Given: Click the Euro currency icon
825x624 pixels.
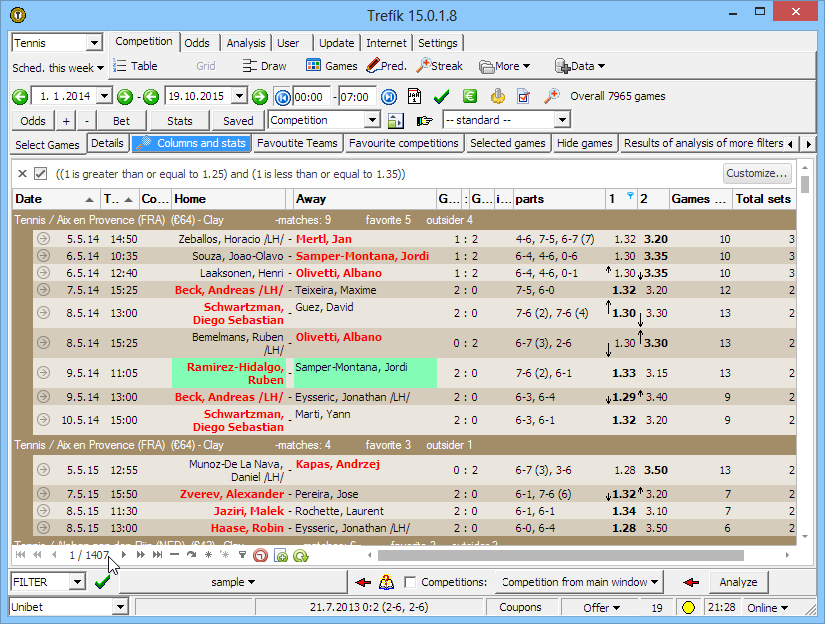Looking at the screenshot, I should pyautogui.click(x=469, y=97).
